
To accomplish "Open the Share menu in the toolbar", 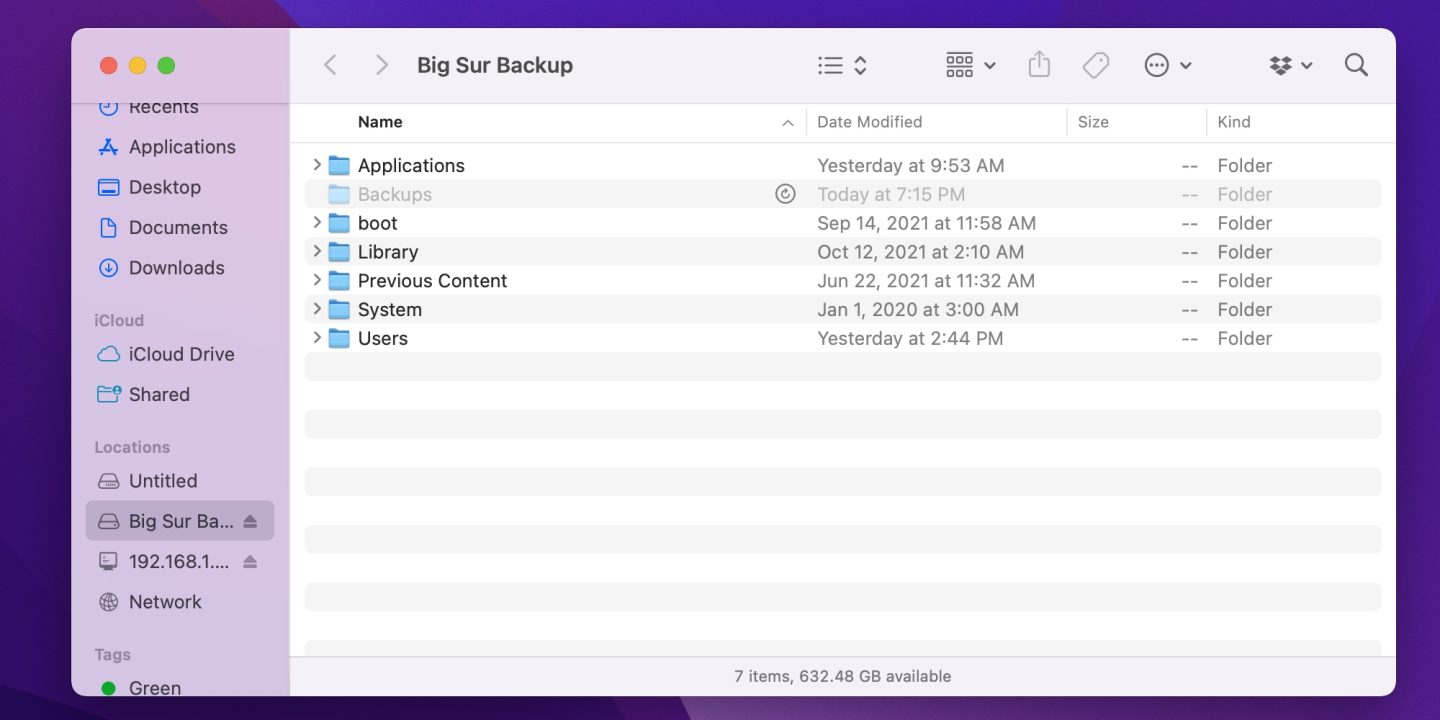I will [x=1039, y=64].
